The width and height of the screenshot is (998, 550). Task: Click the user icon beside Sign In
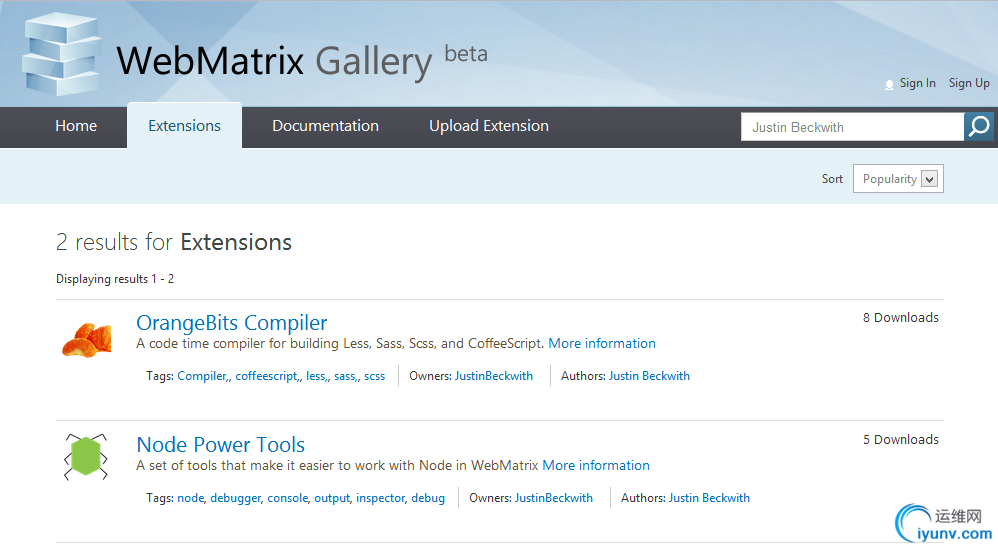[x=889, y=85]
